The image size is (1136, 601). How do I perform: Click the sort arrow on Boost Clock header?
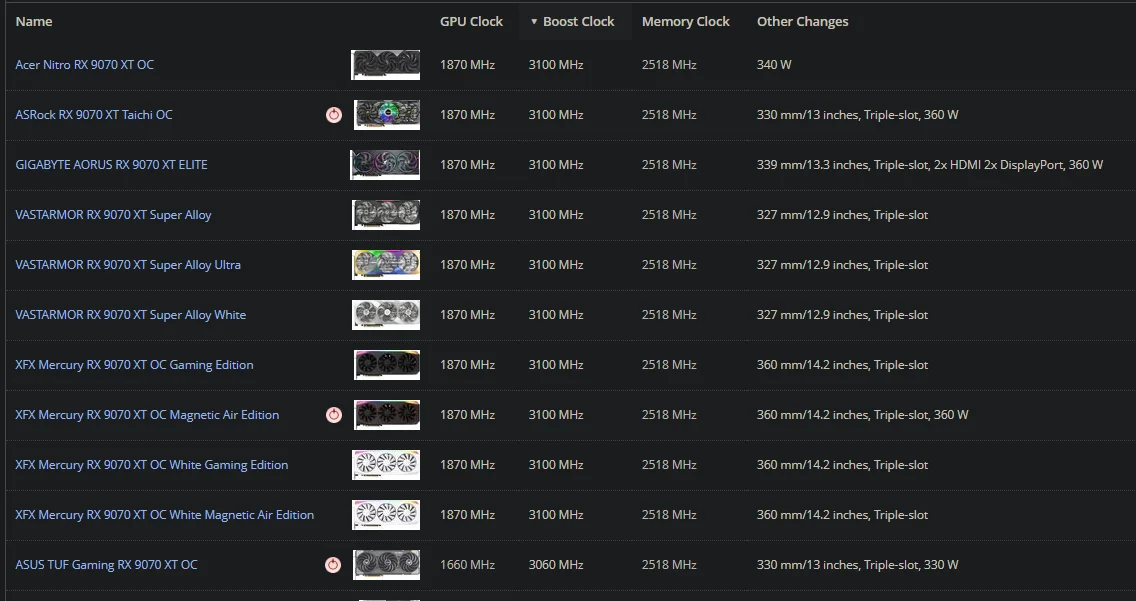coord(534,21)
